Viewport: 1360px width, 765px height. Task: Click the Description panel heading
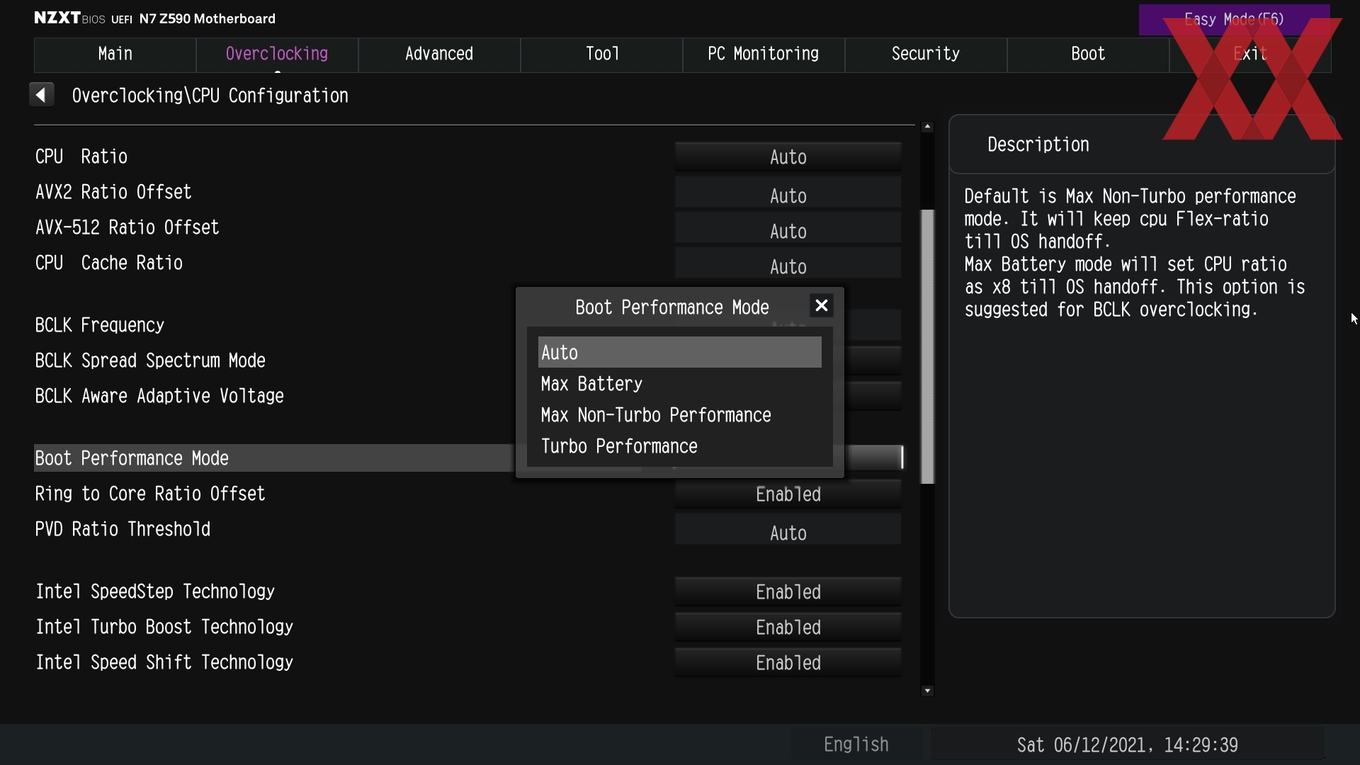click(1038, 144)
